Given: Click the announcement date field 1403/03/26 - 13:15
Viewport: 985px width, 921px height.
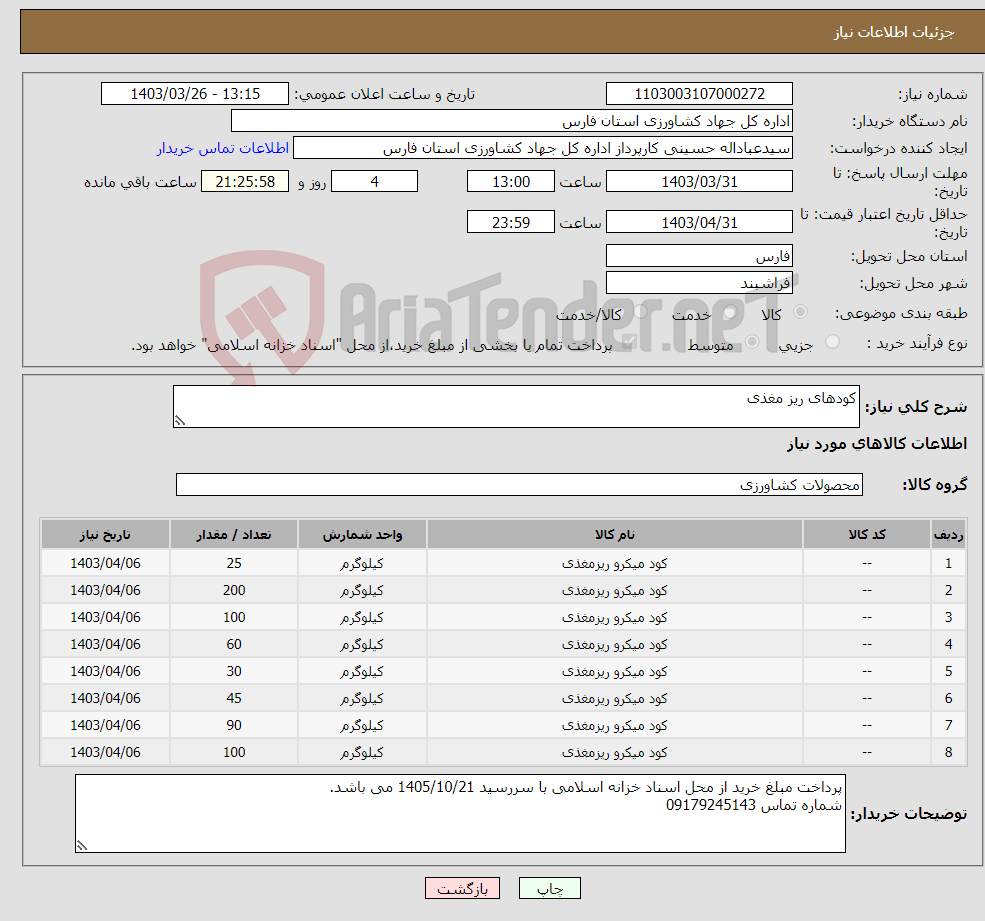Looking at the screenshot, I should point(195,94).
